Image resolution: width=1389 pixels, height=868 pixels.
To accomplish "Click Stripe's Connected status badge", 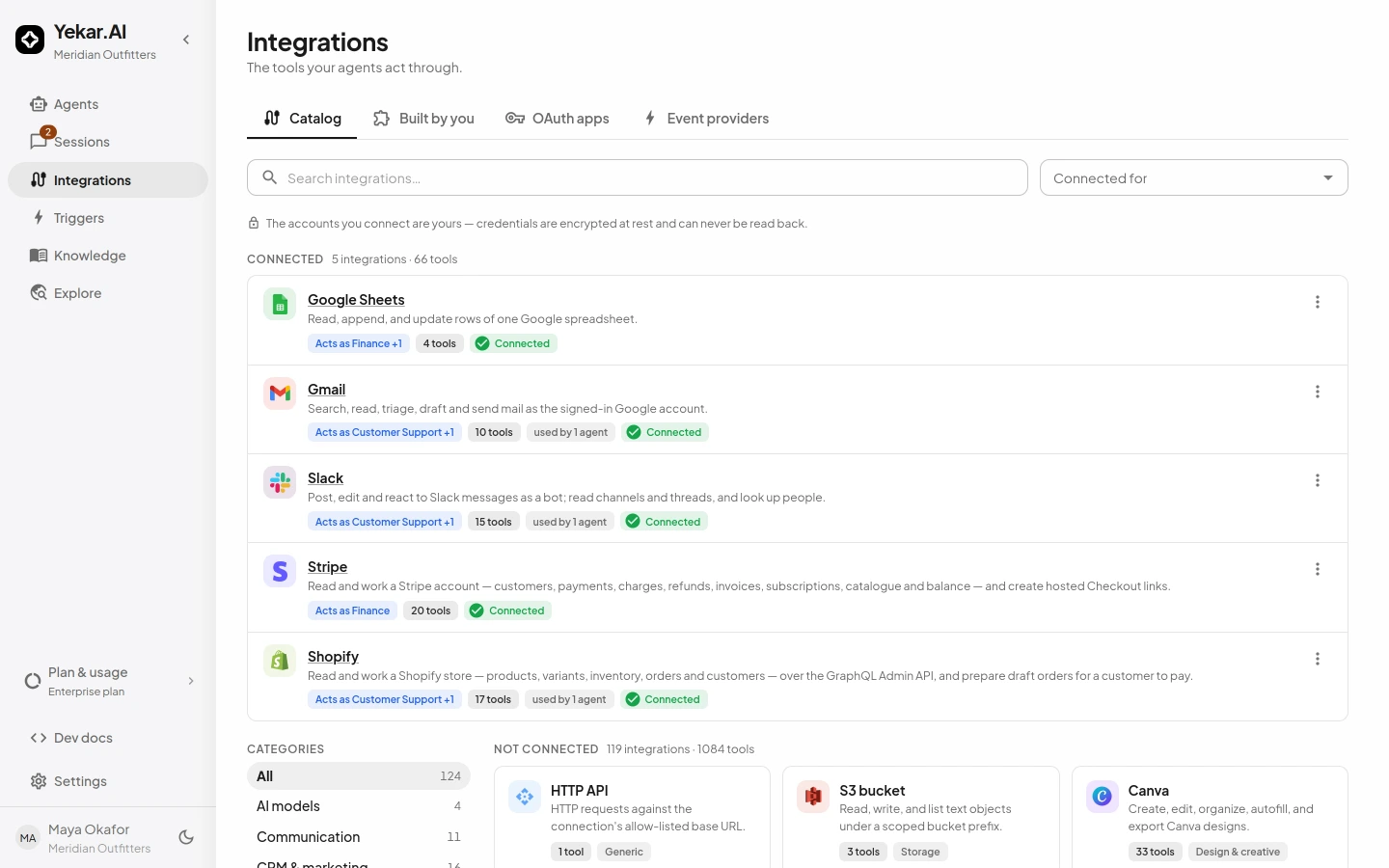I will pyautogui.click(x=507, y=610).
